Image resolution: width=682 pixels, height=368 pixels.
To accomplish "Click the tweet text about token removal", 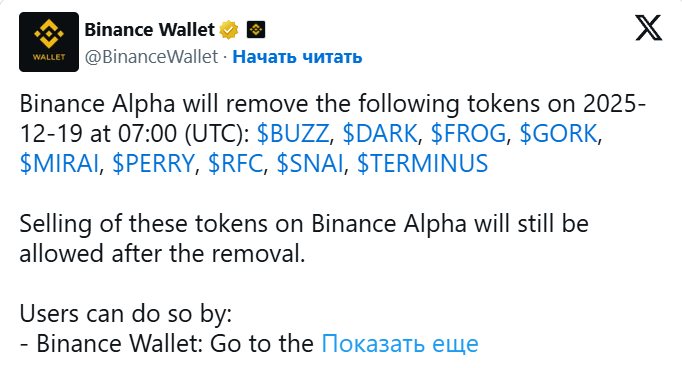I will [x=333, y=134].
